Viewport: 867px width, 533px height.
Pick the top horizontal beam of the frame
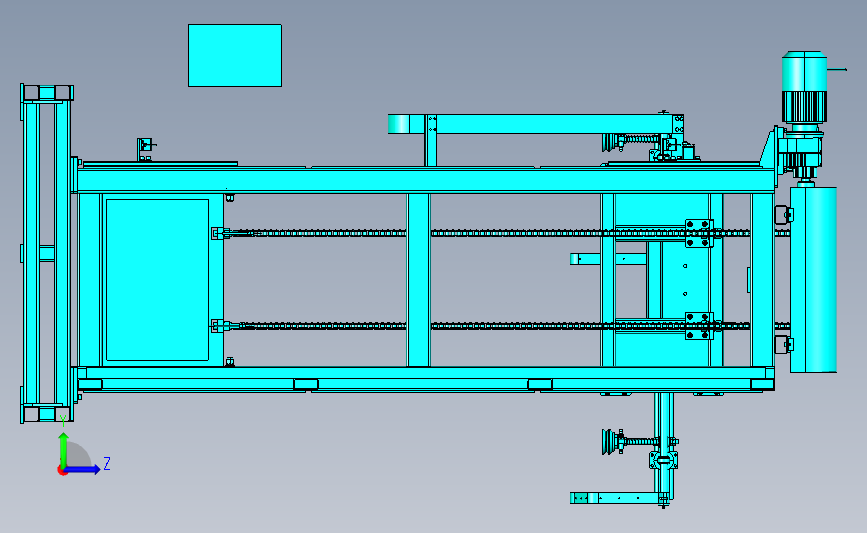click(x=426, y=181)
